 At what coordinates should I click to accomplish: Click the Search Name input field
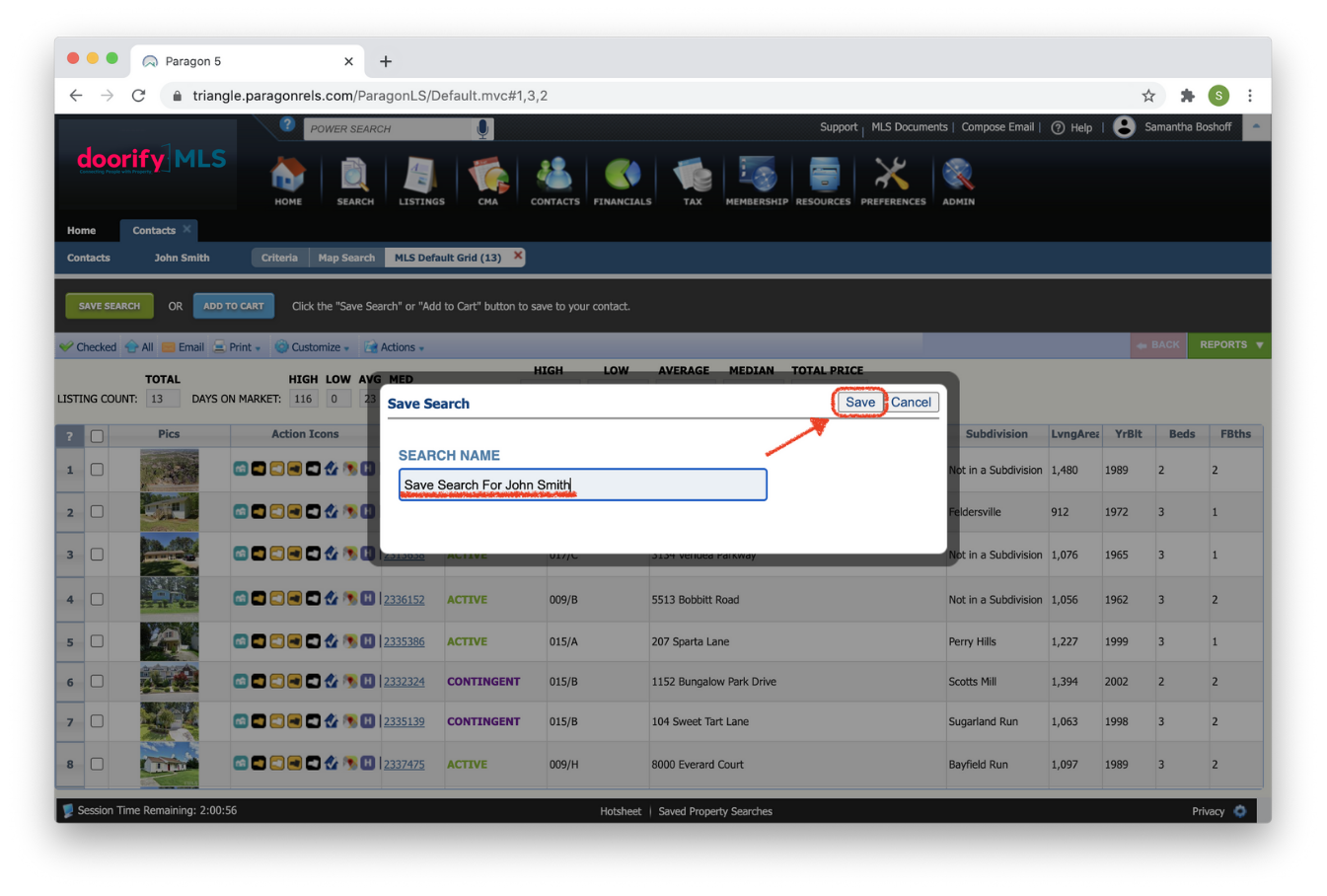pyautogui.click(x=582, y=485)
